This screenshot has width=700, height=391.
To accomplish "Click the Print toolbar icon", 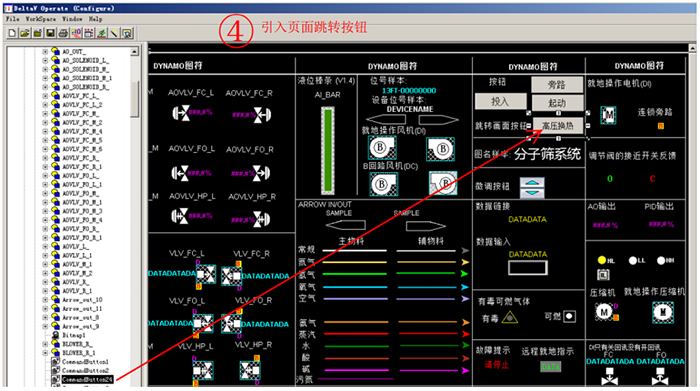I will click(x=63, y=33).
